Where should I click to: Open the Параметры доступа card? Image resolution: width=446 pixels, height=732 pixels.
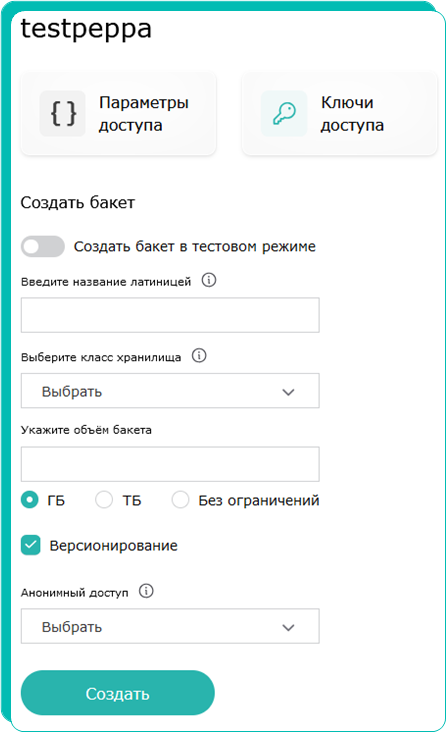(118, 113)
